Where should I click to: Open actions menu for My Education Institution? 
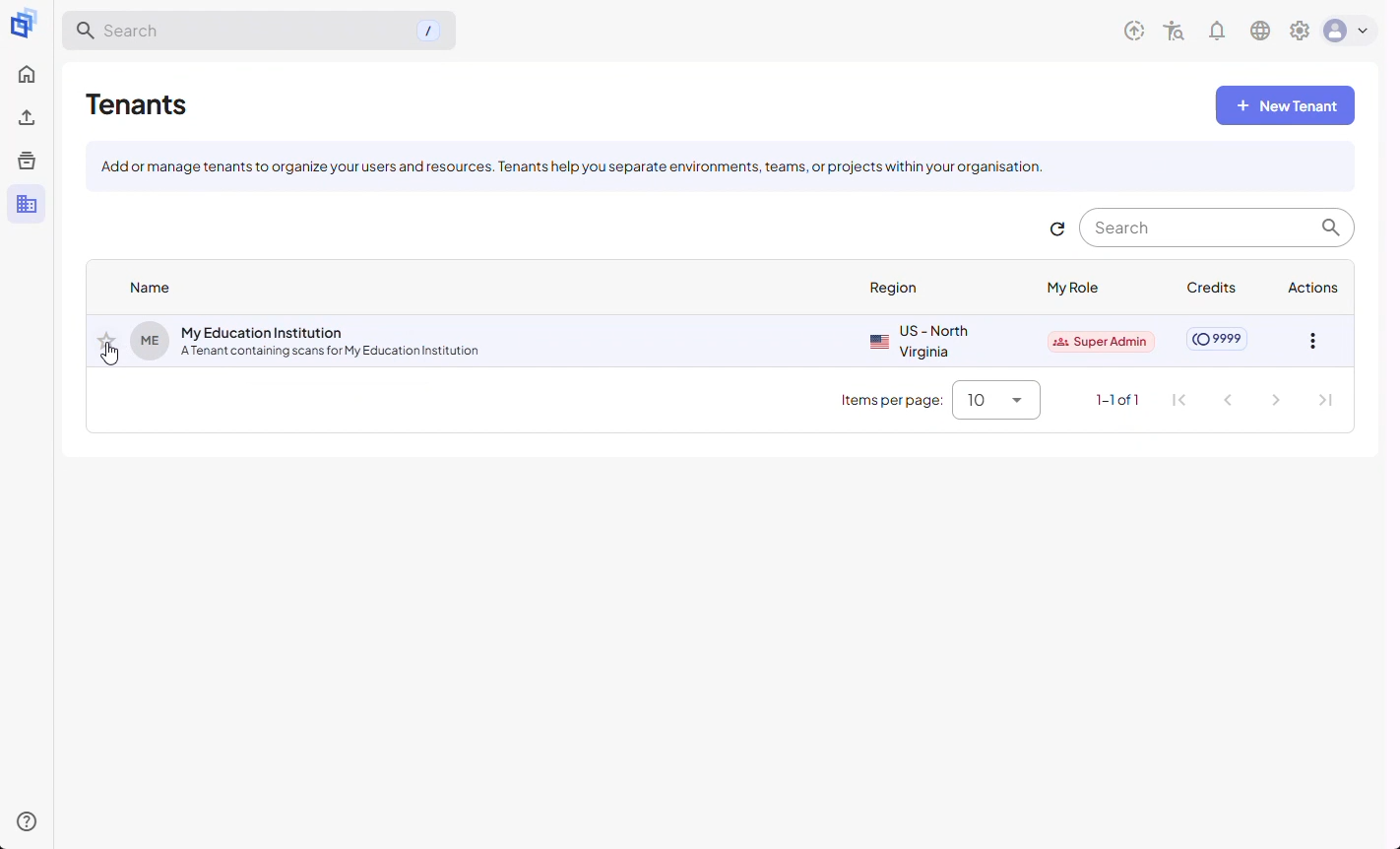click(x=1312, y=342)
